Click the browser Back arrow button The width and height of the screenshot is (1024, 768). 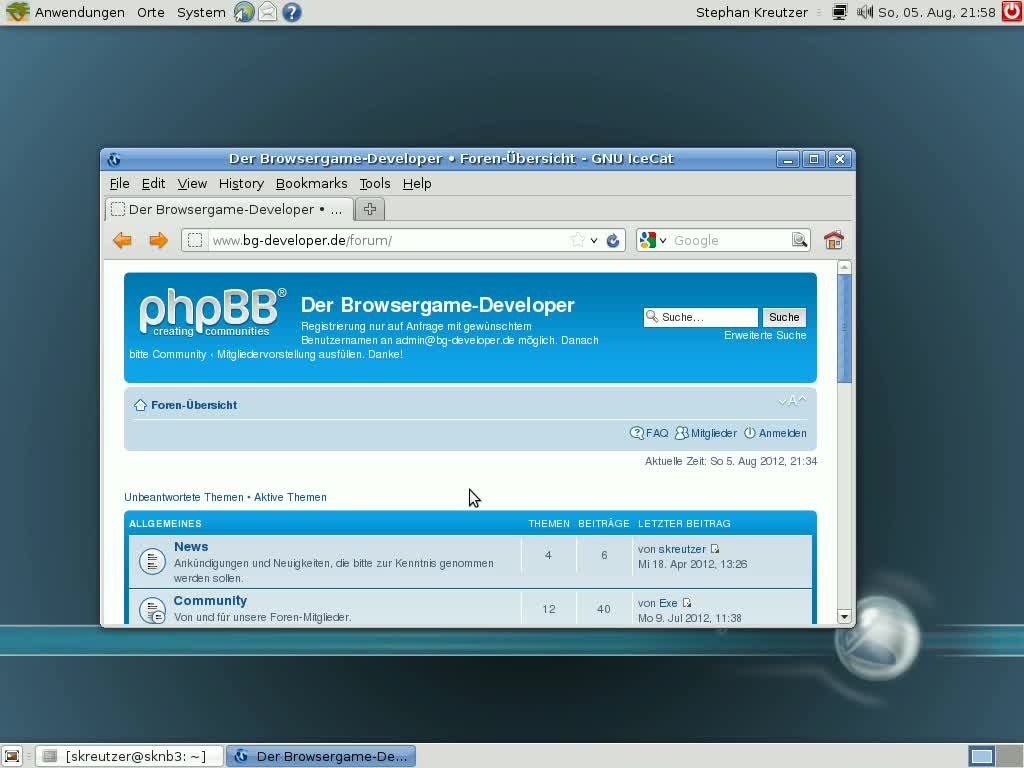[122, 240]
